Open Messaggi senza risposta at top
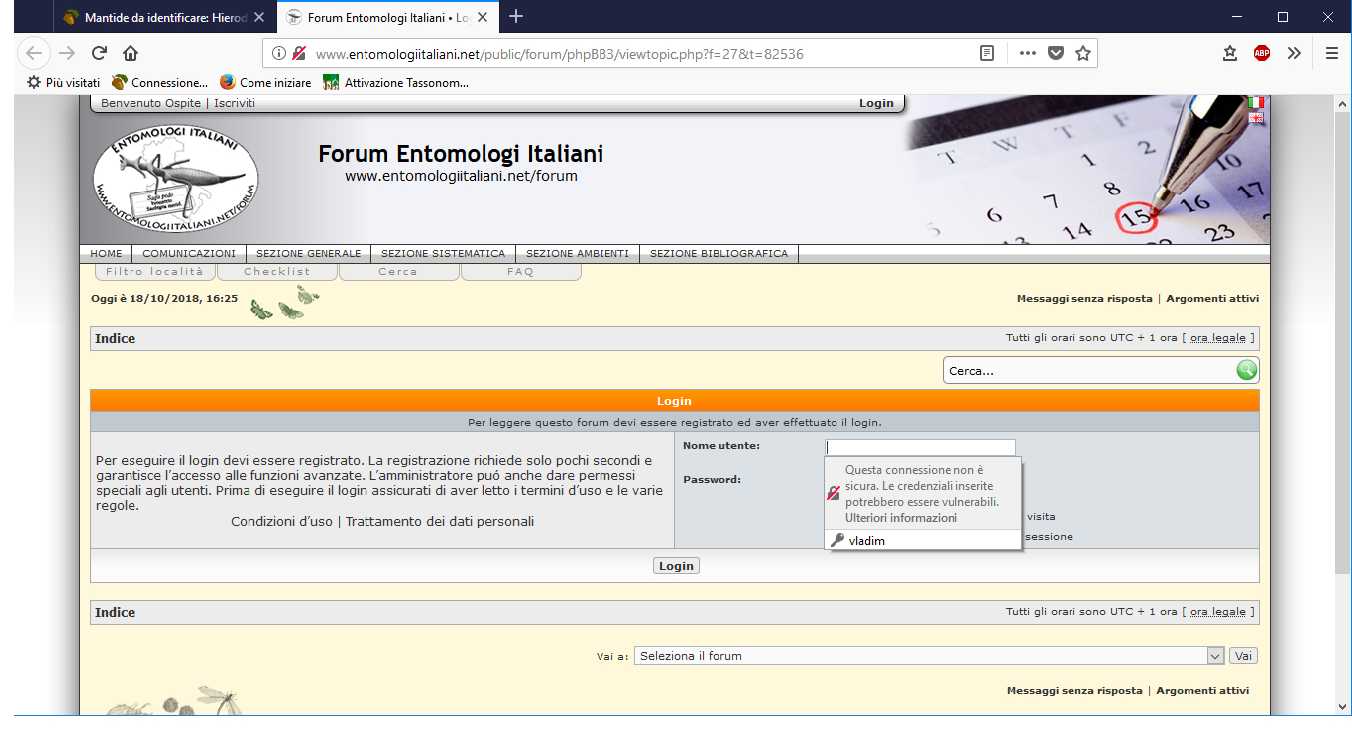The height and width of the screenshot is (735, 1352). click(1084, 299)
